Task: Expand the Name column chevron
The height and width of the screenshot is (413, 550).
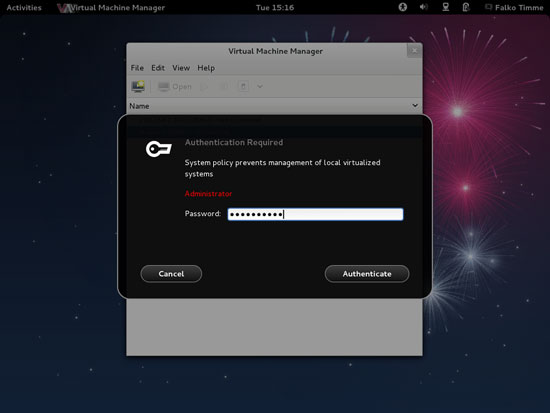Action: pos(415,106)
